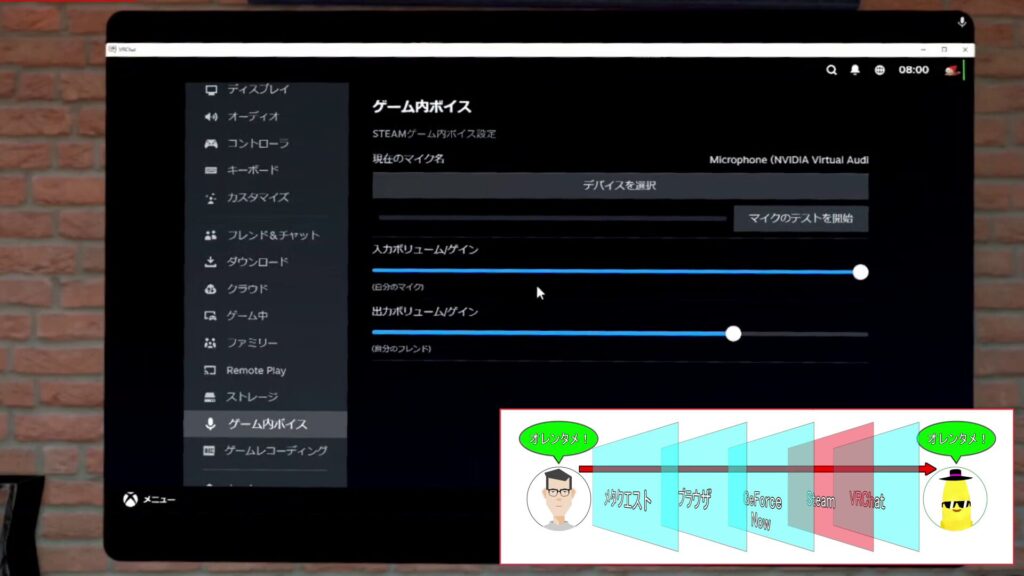Viewport: 1024px width, 576px height.
Task: Click the 出力ボリューム/ゲイン slider handle
Action: point(733,334)
